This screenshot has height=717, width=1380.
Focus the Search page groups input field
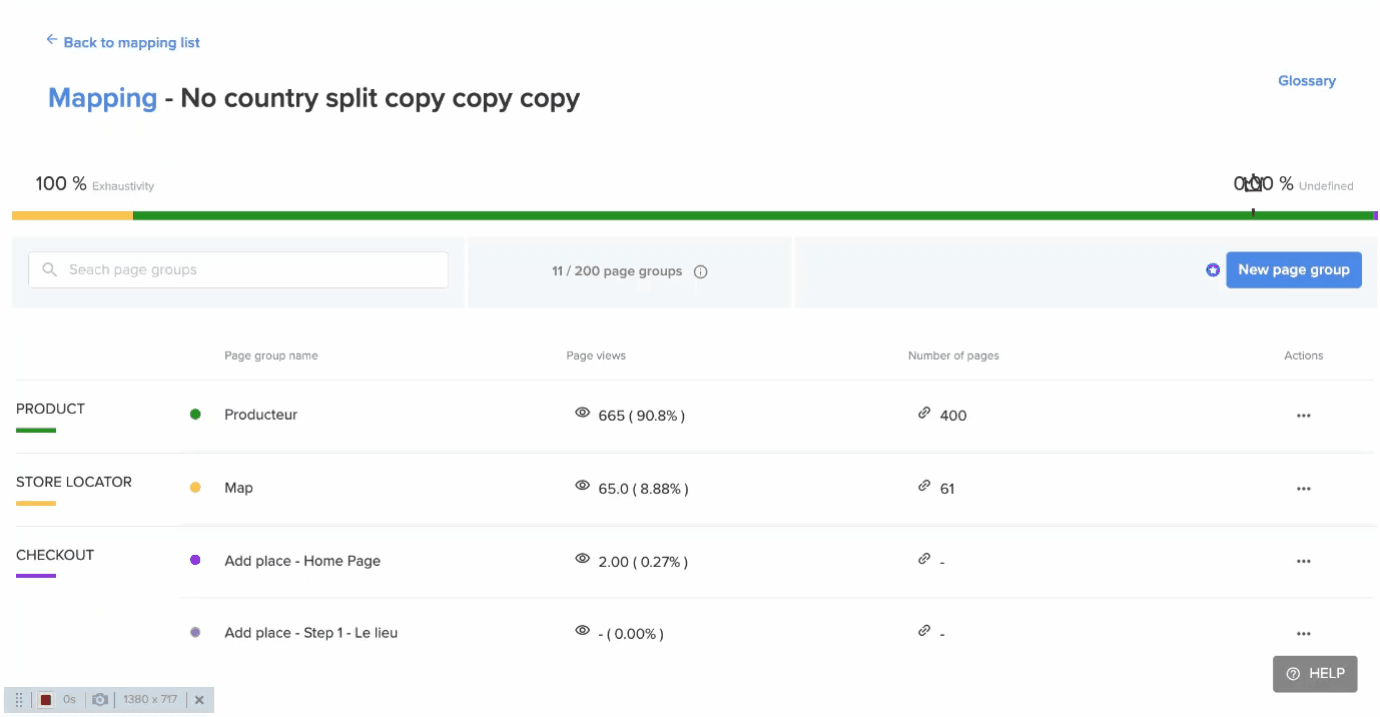click(238, 270)
